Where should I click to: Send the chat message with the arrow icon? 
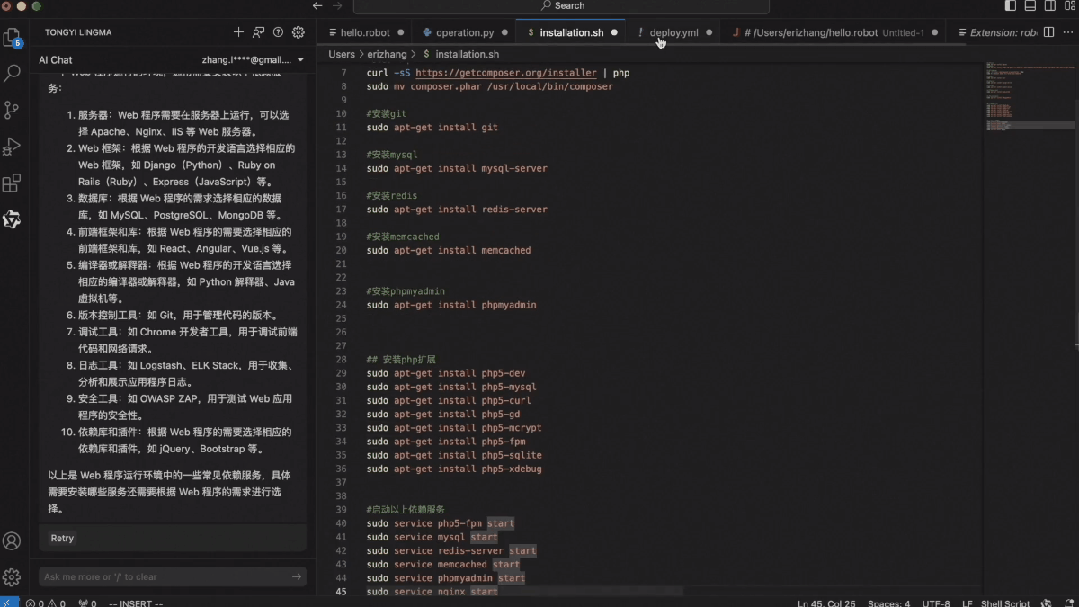[297, 577]
